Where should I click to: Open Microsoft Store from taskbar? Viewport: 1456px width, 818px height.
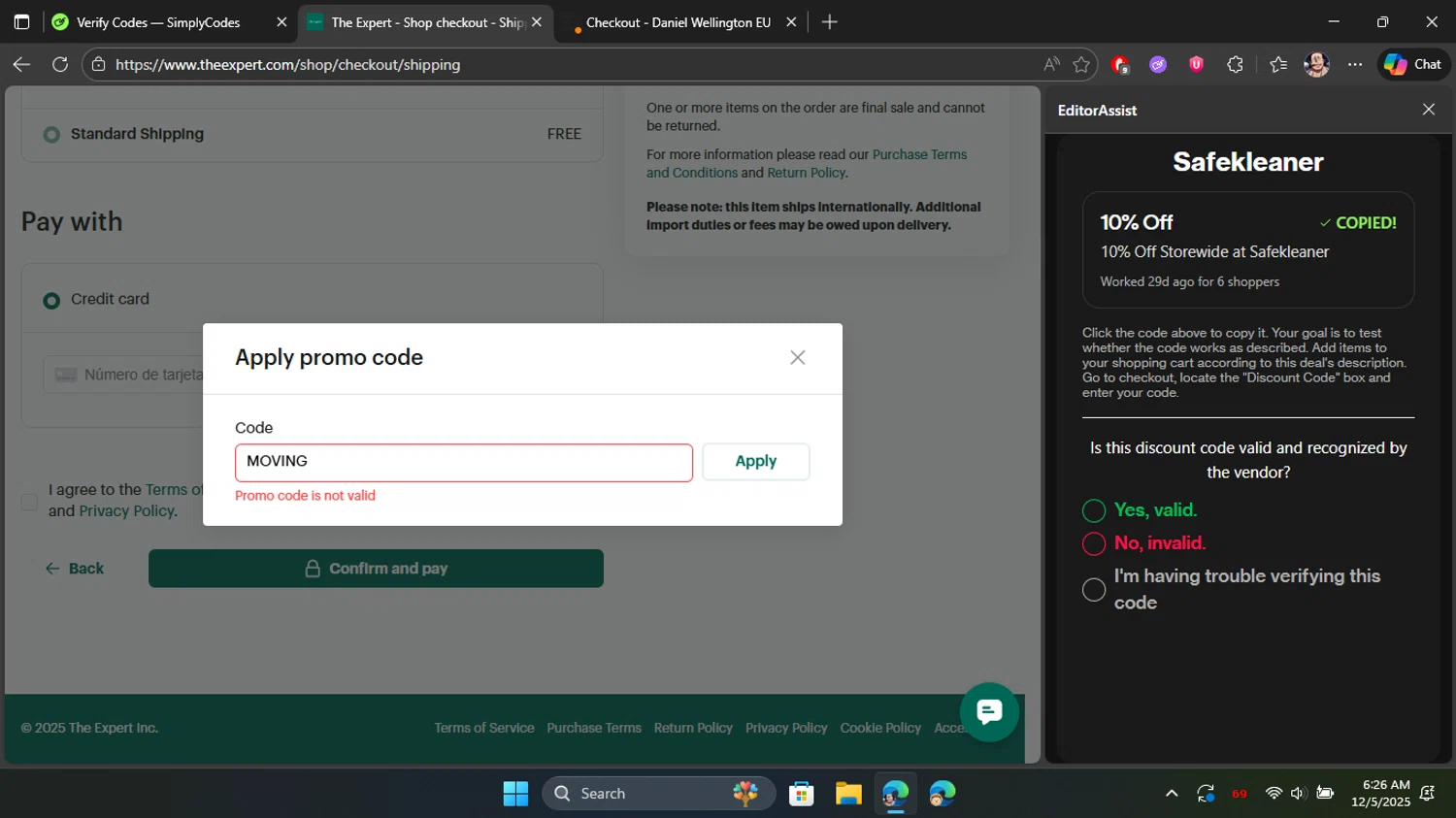pyautogui.click(x=801, y=794)
